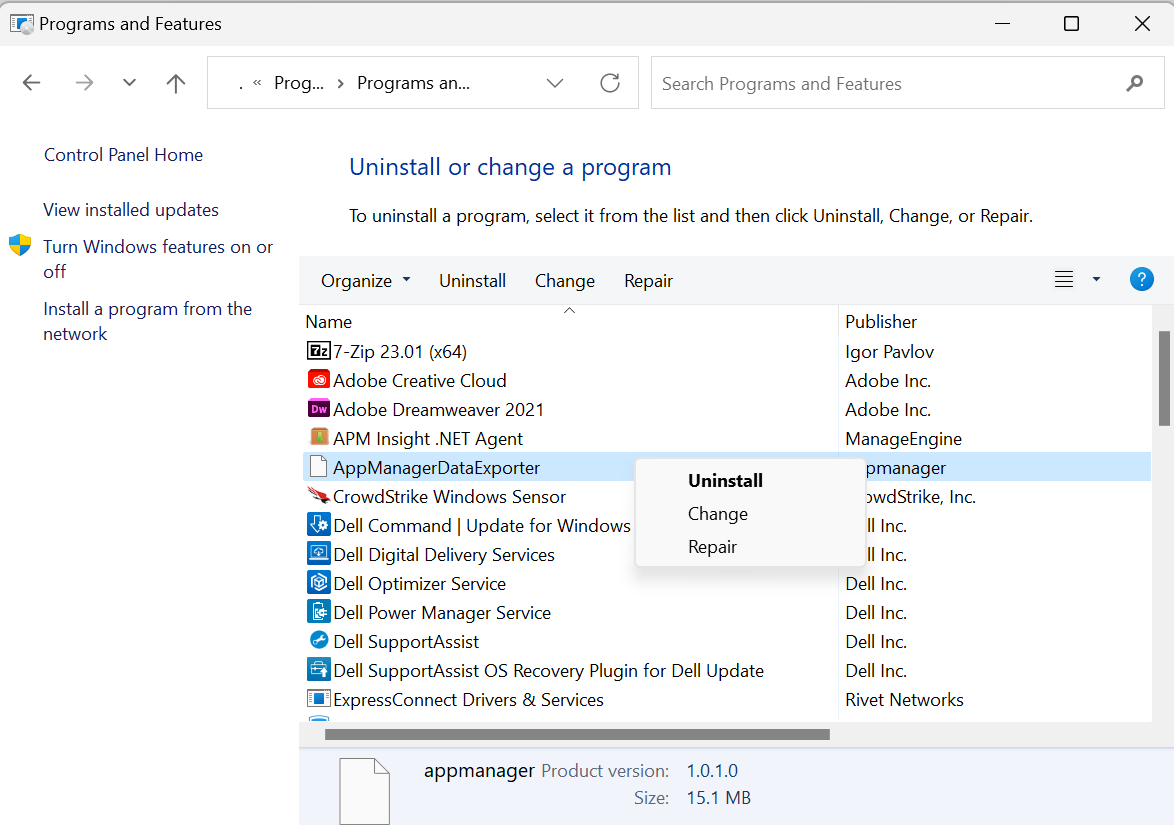This screenshot has height=825, width=1174.
Task: Click the Dell SupportAssist OS Recovery Plugin icon
Action: click(319, 669)
